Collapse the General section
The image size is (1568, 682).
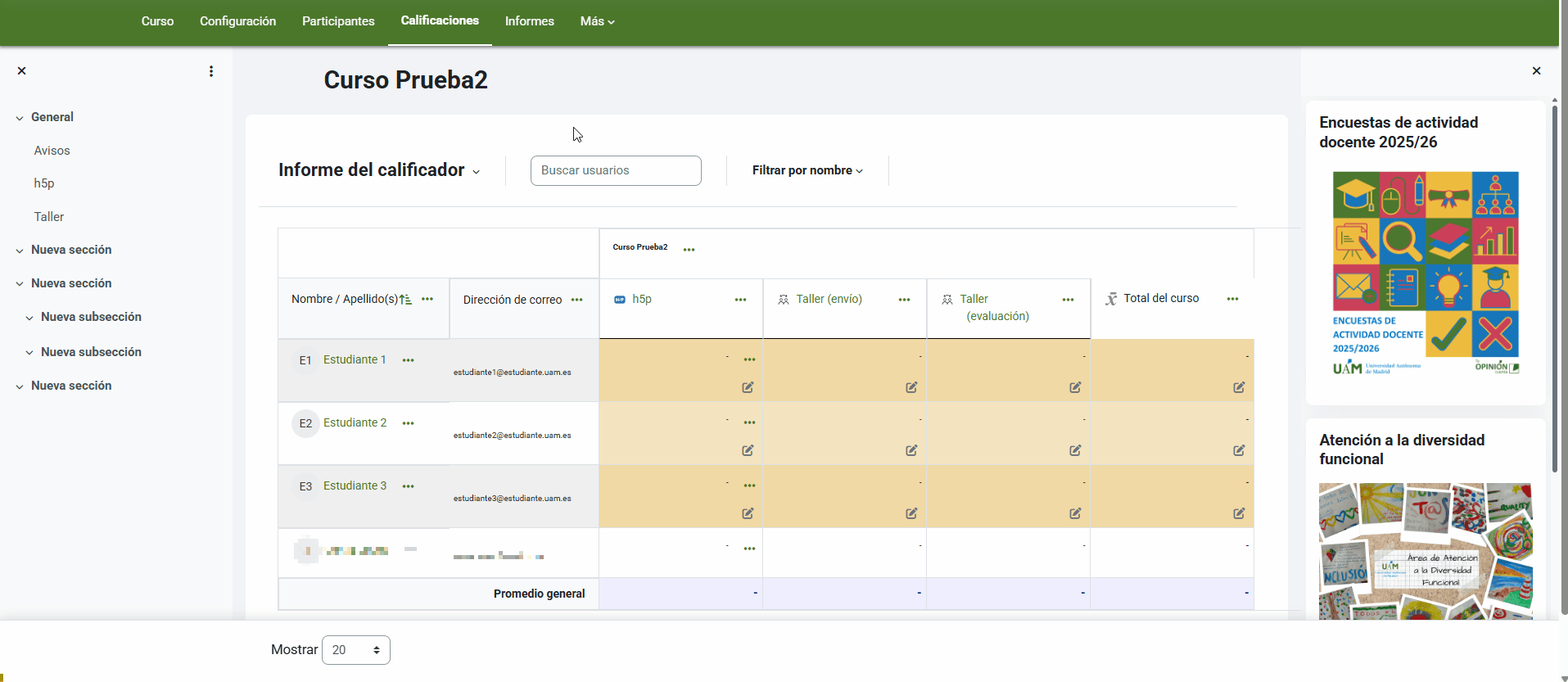pyautogui.click(x=20, y=118)
